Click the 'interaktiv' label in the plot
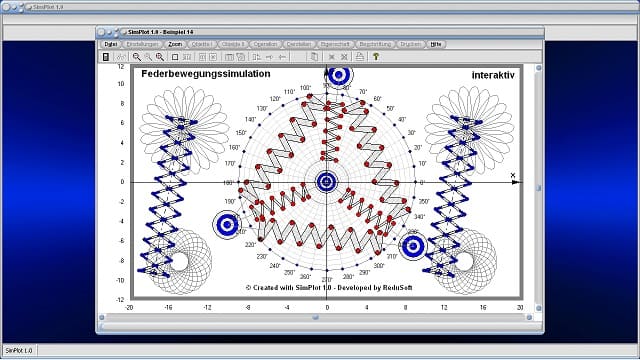This screenshot has height=360, width=640. [x=493, y=75]
